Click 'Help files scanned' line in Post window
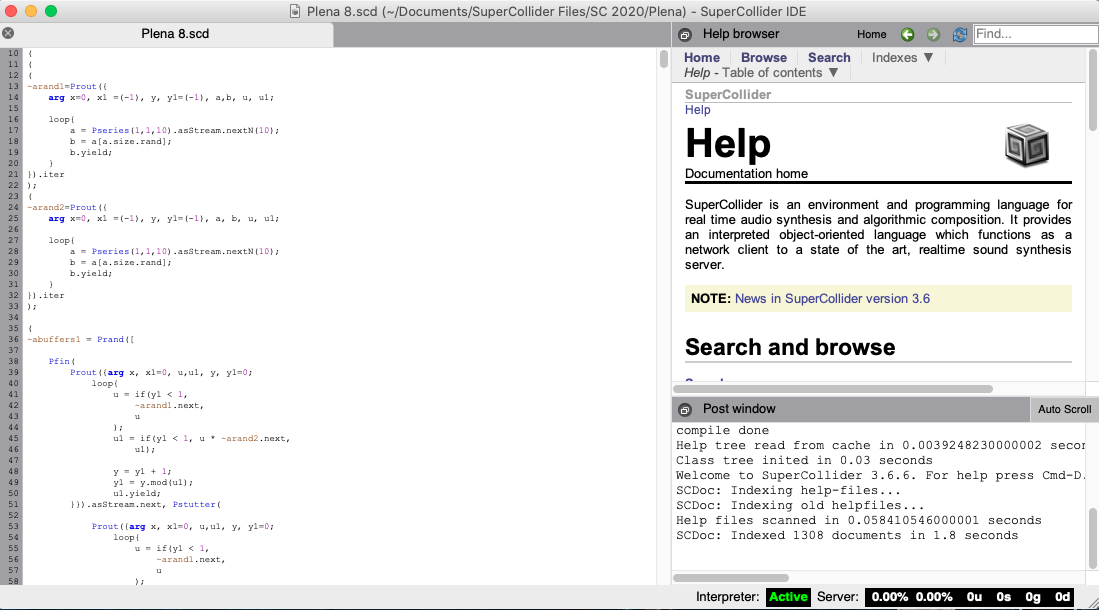This screenshot has width=1099, height=610. click(859, 521)
